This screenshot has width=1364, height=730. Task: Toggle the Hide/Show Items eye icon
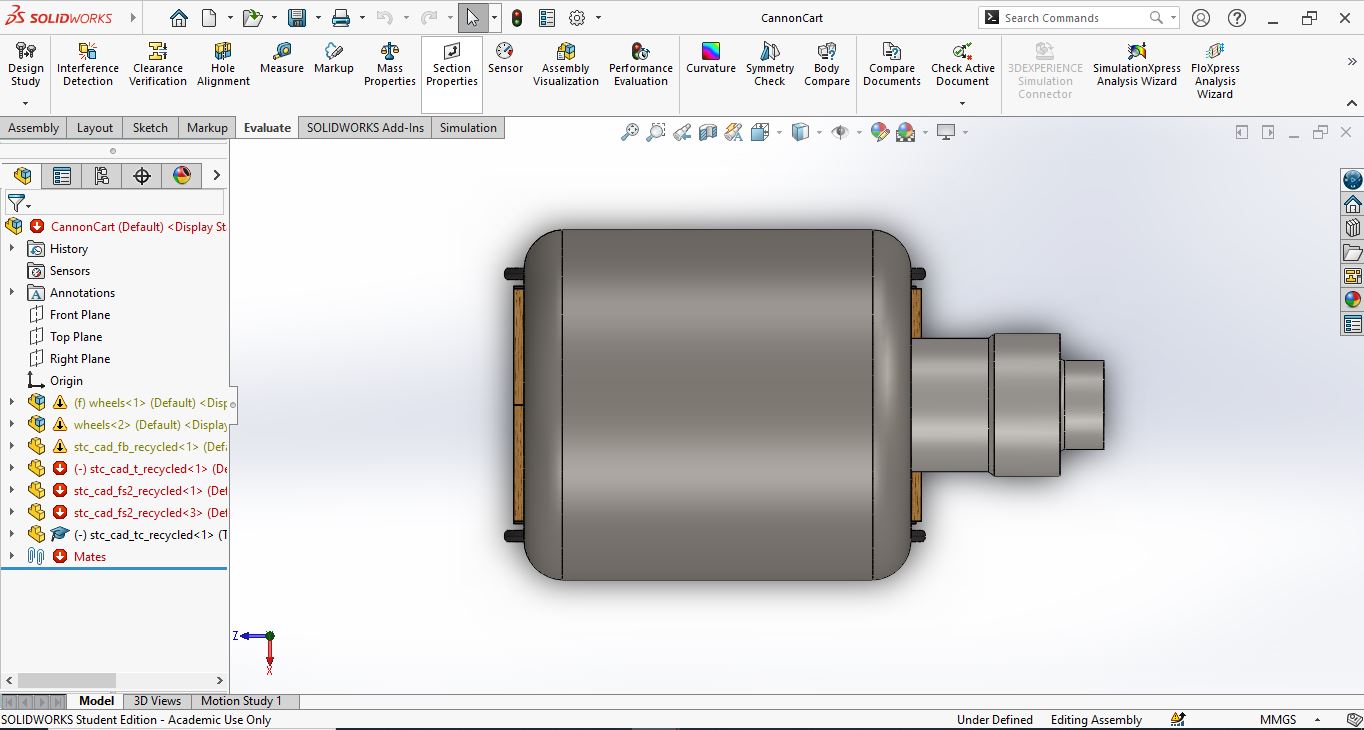click(840, 132)
